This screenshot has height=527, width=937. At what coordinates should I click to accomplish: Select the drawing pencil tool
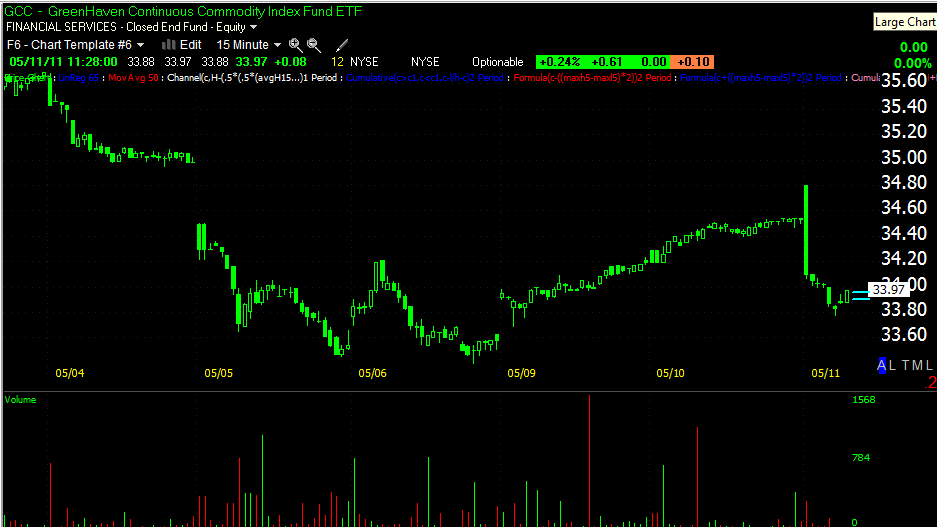pyautogui.click(x=342, y=45)
